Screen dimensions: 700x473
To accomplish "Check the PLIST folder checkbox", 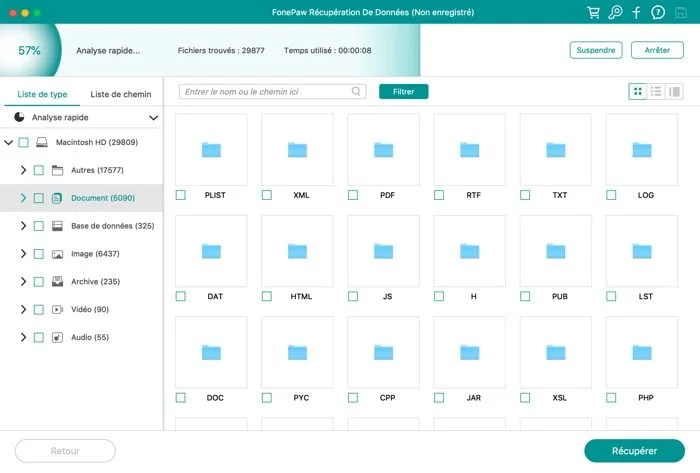I will coord(181,195).
